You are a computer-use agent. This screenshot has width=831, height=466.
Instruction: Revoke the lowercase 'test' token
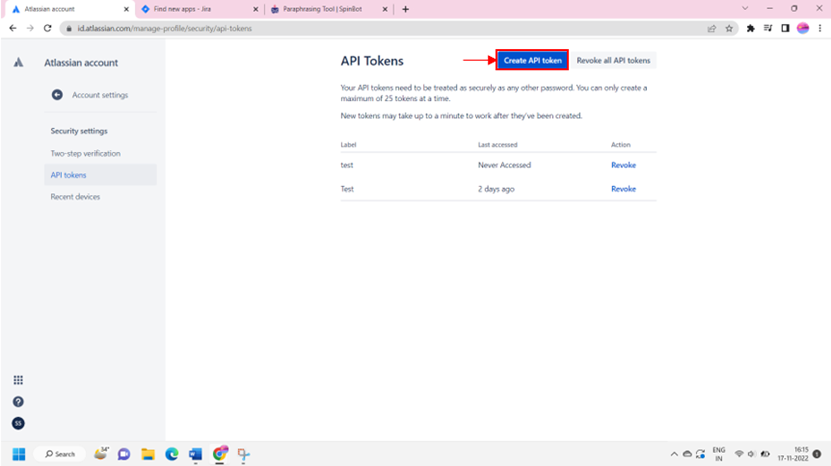(623, 165)
